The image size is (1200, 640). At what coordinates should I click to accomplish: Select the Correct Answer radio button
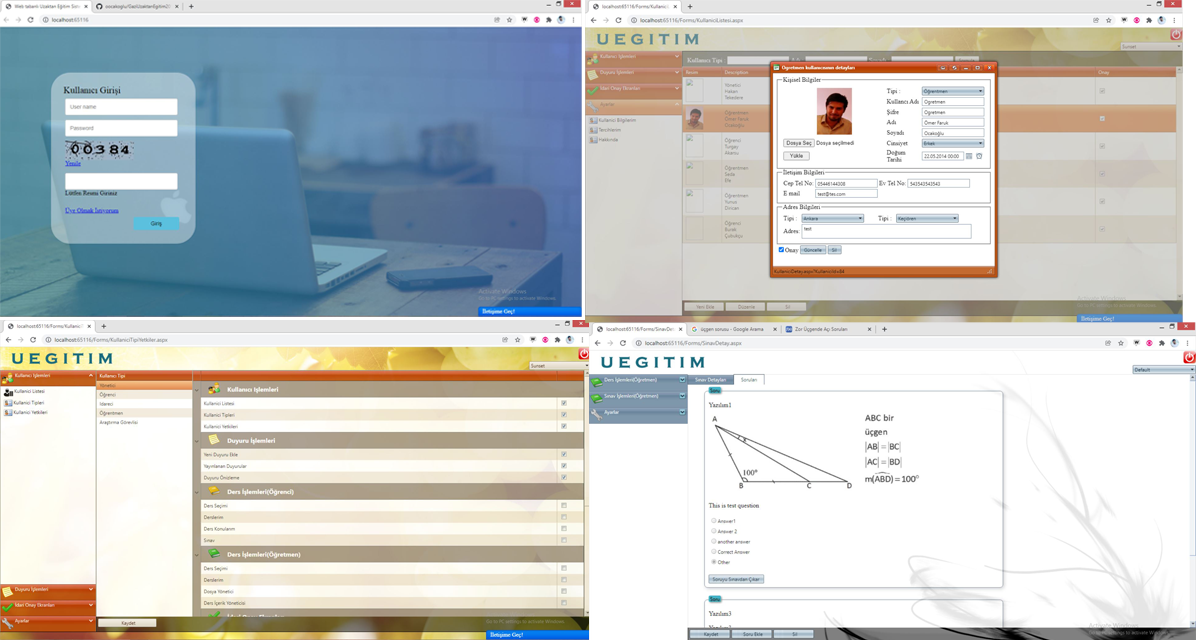pos(713,551)
